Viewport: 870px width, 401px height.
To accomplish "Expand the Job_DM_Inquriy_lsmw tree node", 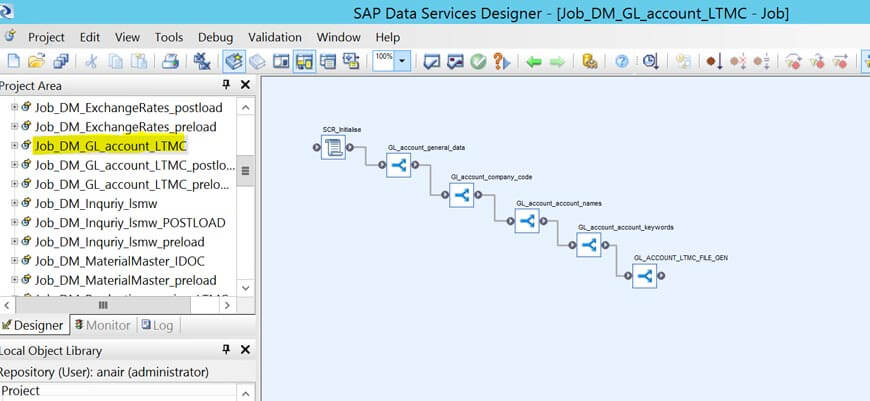I will pyautogui.click(x=14, y=204).
